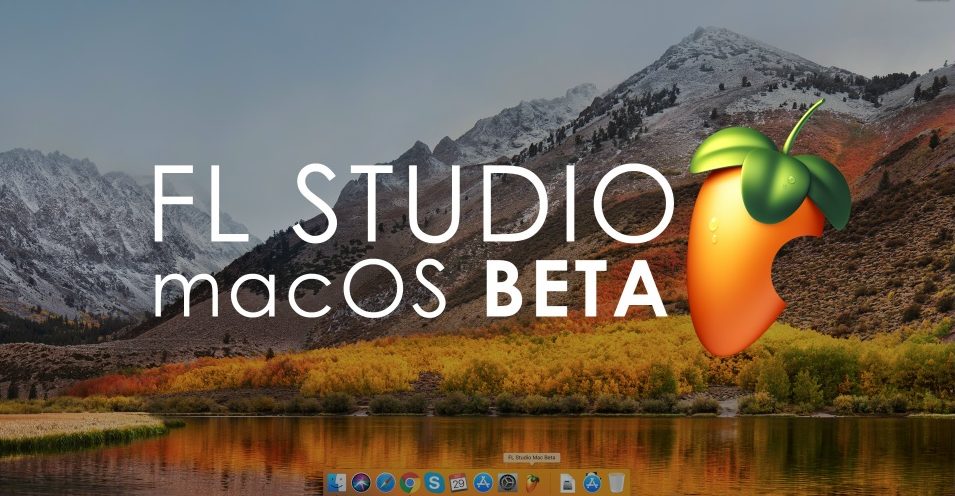
Task: Open the Trash in the Dock
Action: coord(616,483)
